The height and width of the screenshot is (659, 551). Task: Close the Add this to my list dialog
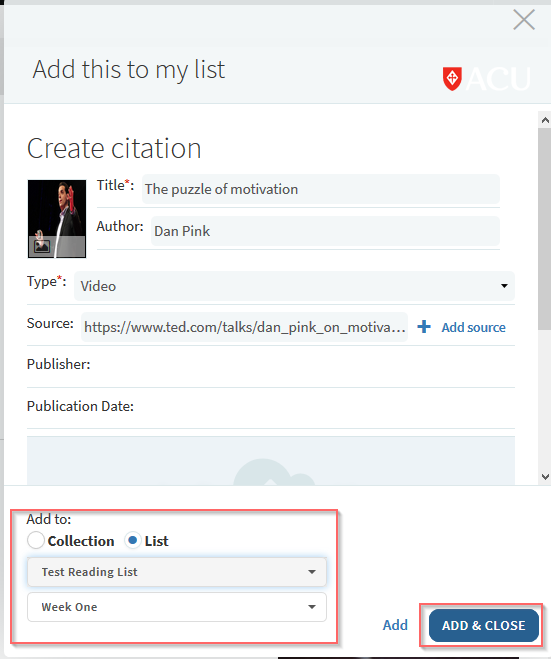click(524, 20)
